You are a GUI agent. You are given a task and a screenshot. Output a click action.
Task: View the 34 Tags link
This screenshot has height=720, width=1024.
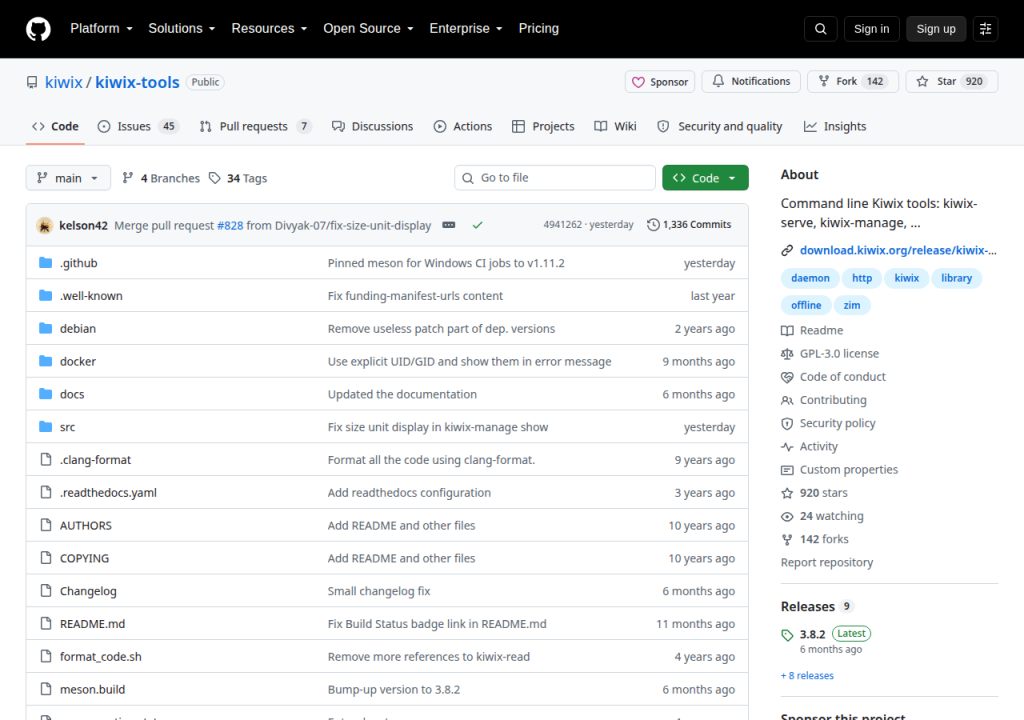click(x=238, y=178)
